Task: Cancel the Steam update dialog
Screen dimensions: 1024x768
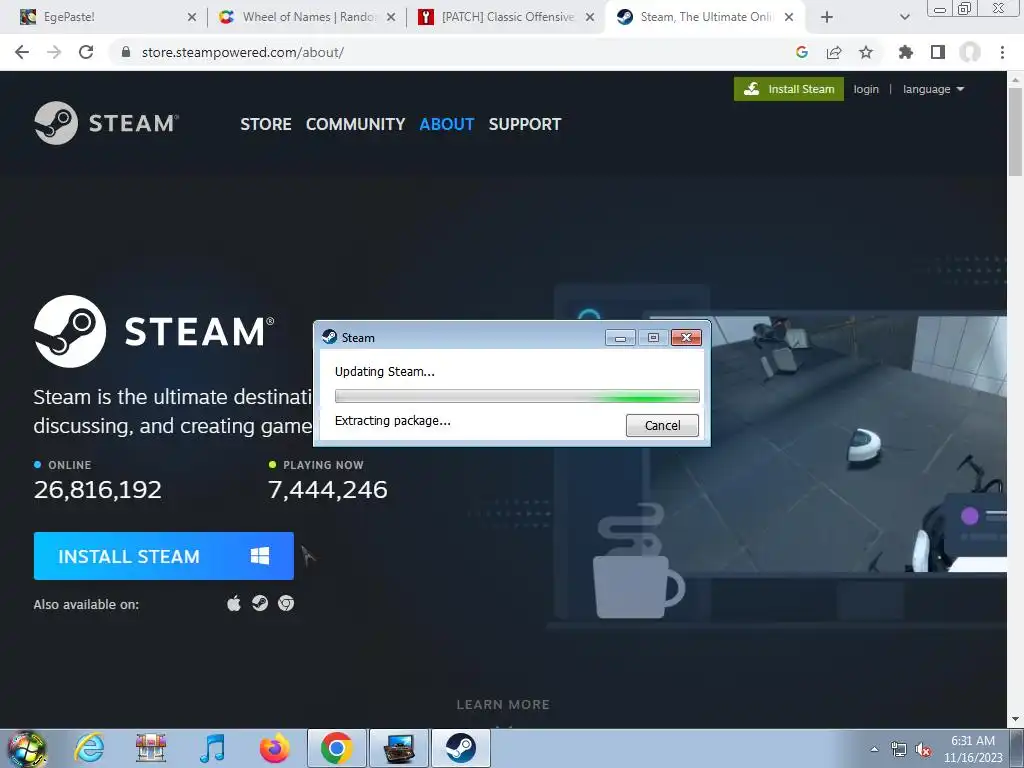Action: coord(662,425)
